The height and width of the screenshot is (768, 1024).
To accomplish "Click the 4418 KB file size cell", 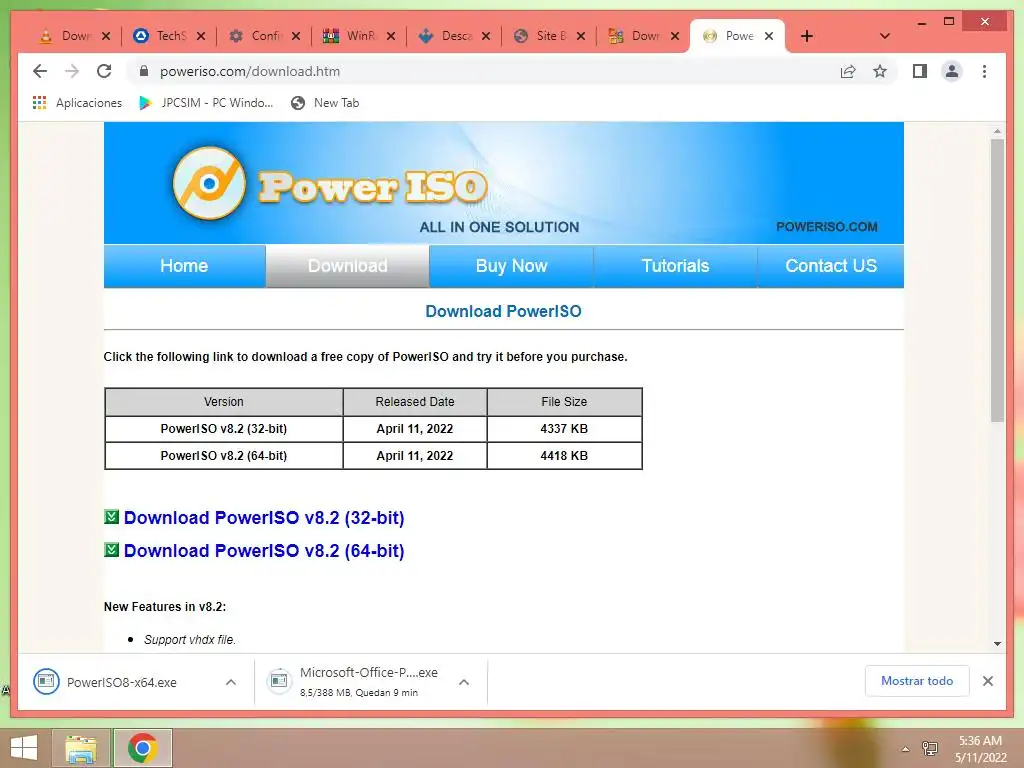I will click(x=564, y=455).
